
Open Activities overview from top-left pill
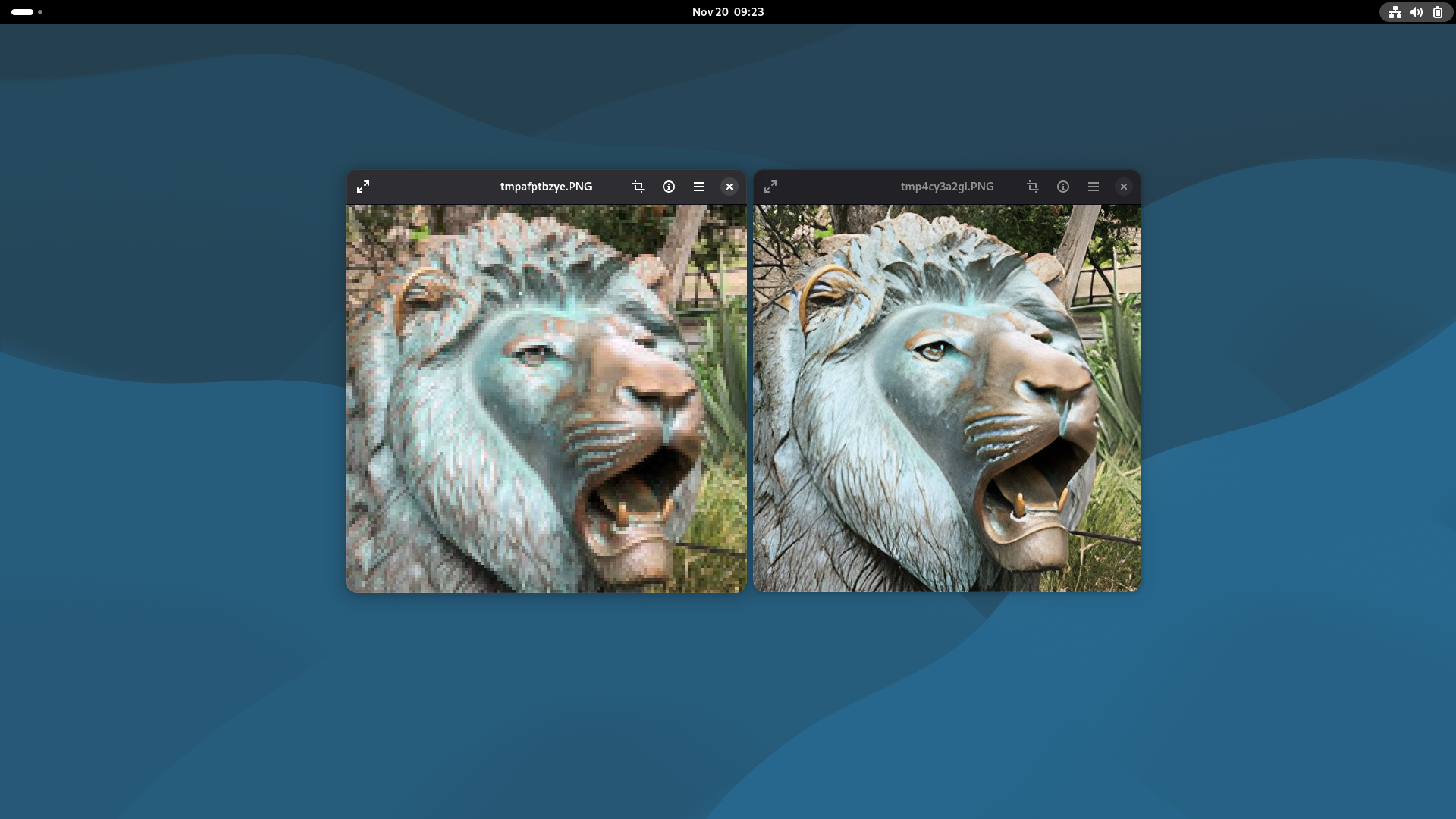point(23,12)
